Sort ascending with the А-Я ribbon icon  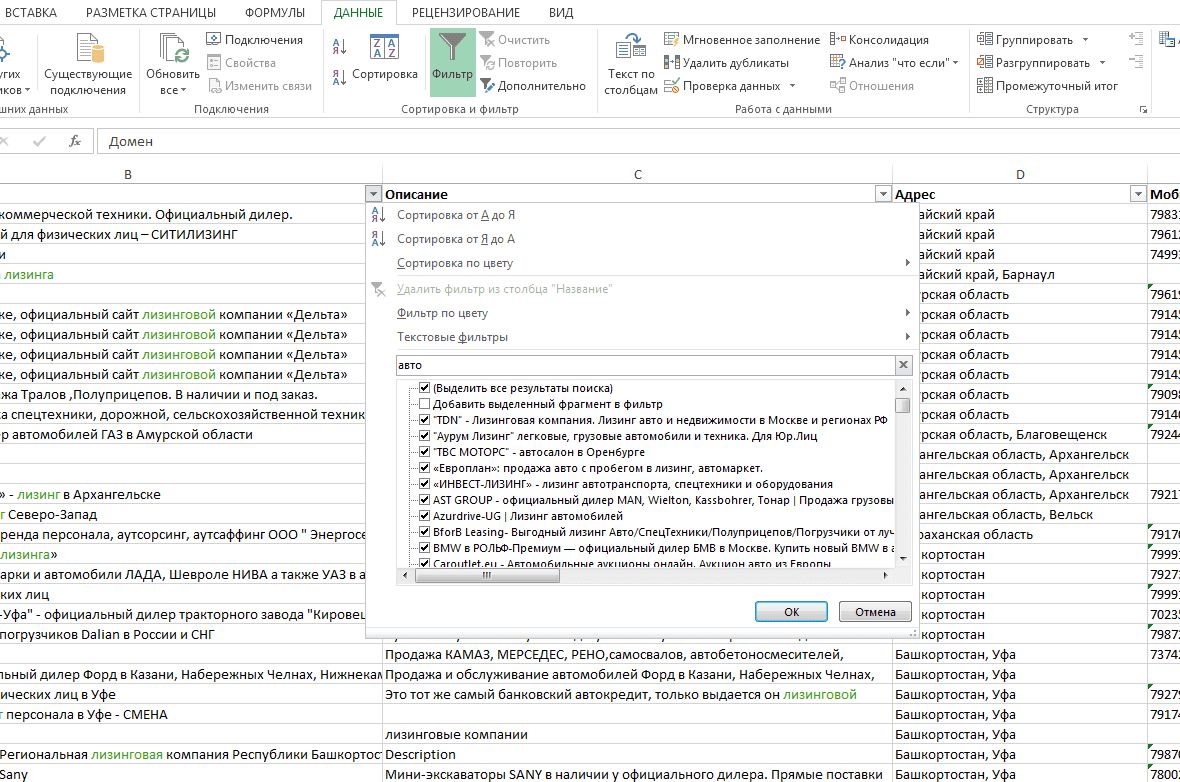tap(339, 47)
